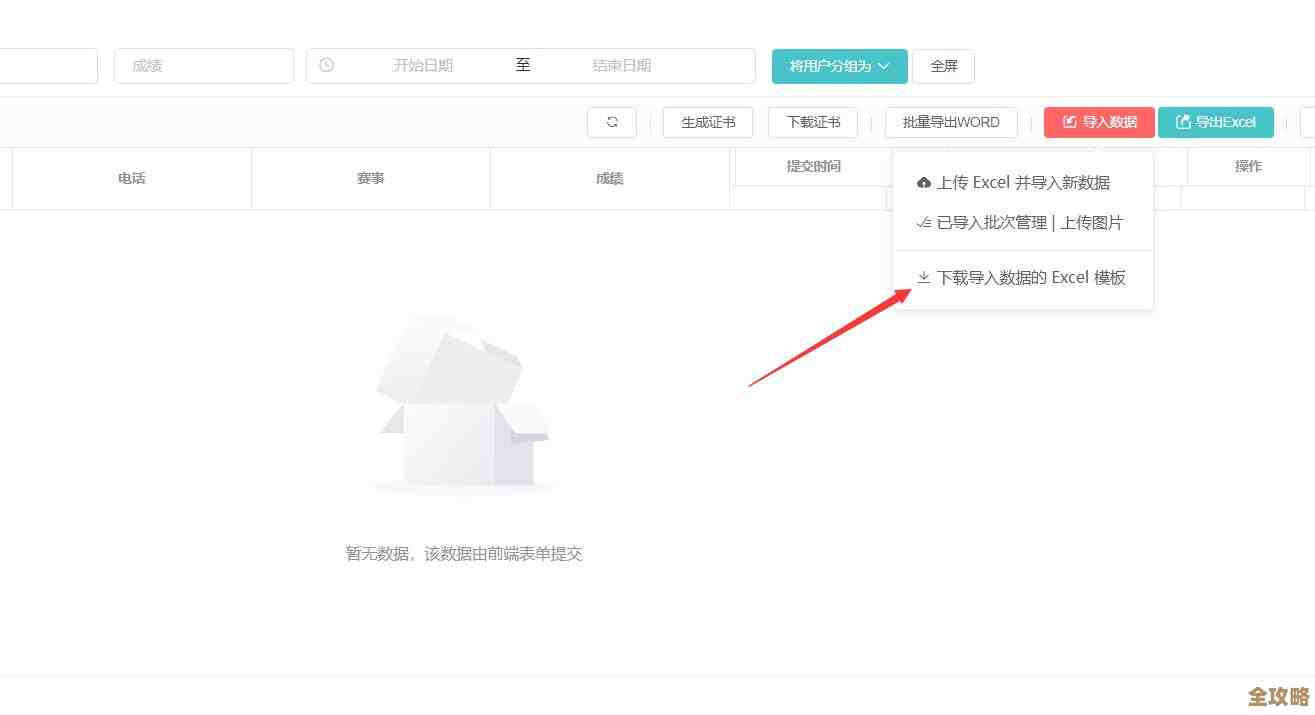Select 下载导入数据的 Excel 模板 option
Screen dimensions: 1315x715
click(x=1031, y=277)
